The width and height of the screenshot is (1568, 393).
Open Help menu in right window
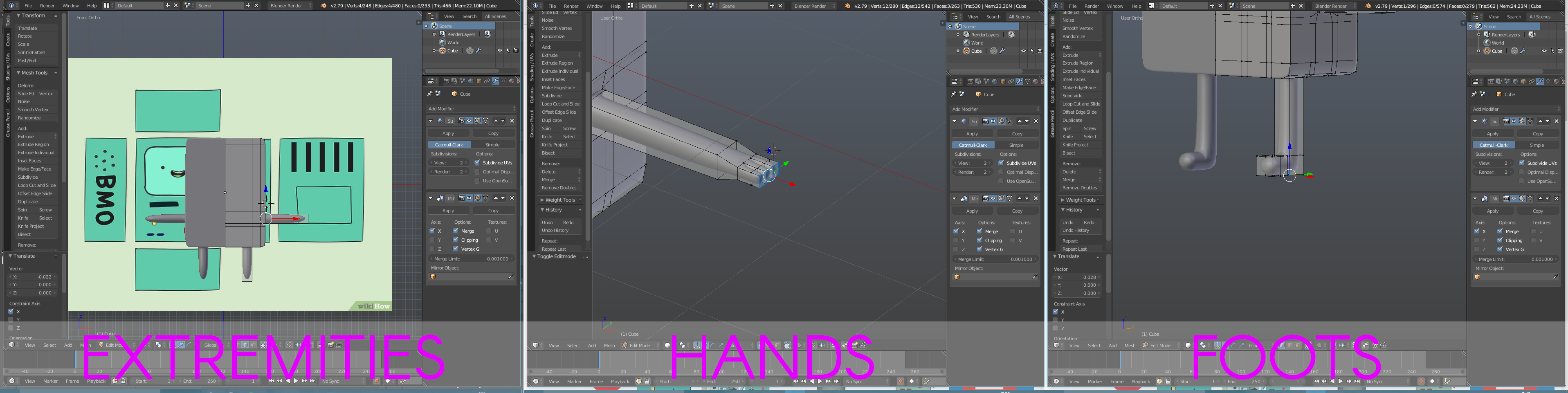(x=1137, y=5)
